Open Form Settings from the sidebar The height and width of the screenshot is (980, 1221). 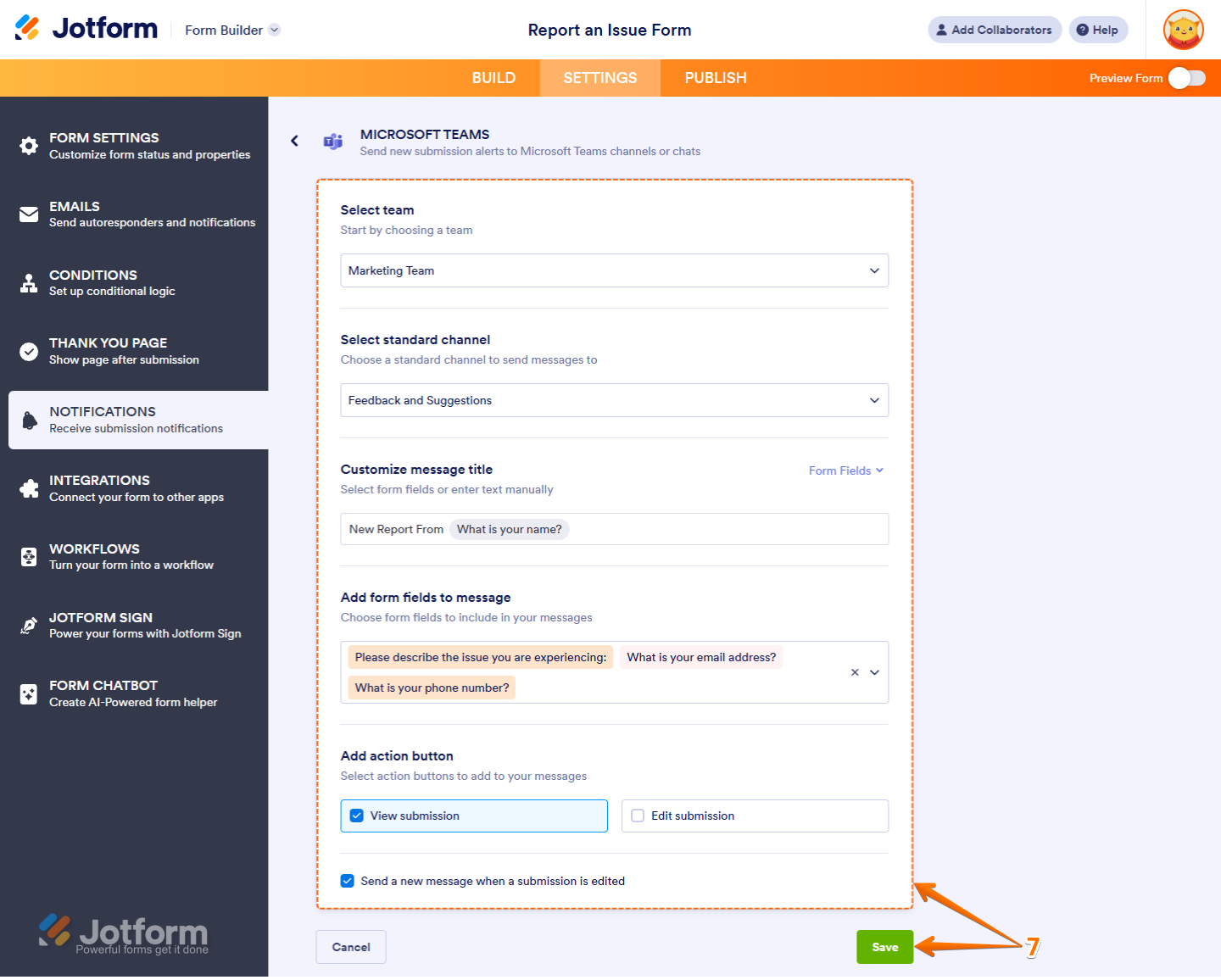(x=29, y=146)
